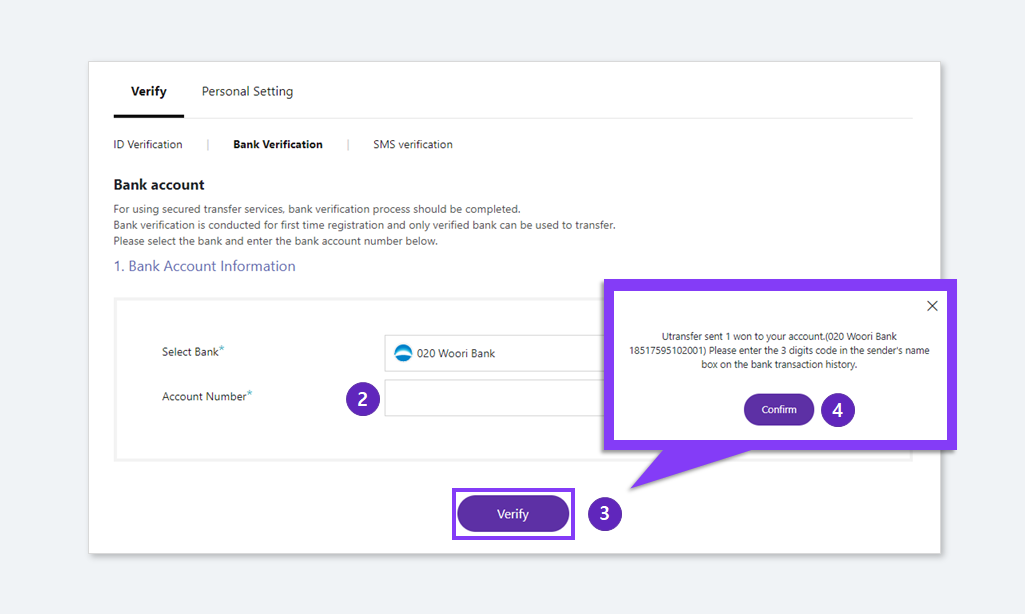This screenshot has width=1025, height=614.
Task: Click the Woori Bank logo icon
Action: pos(403,352)
